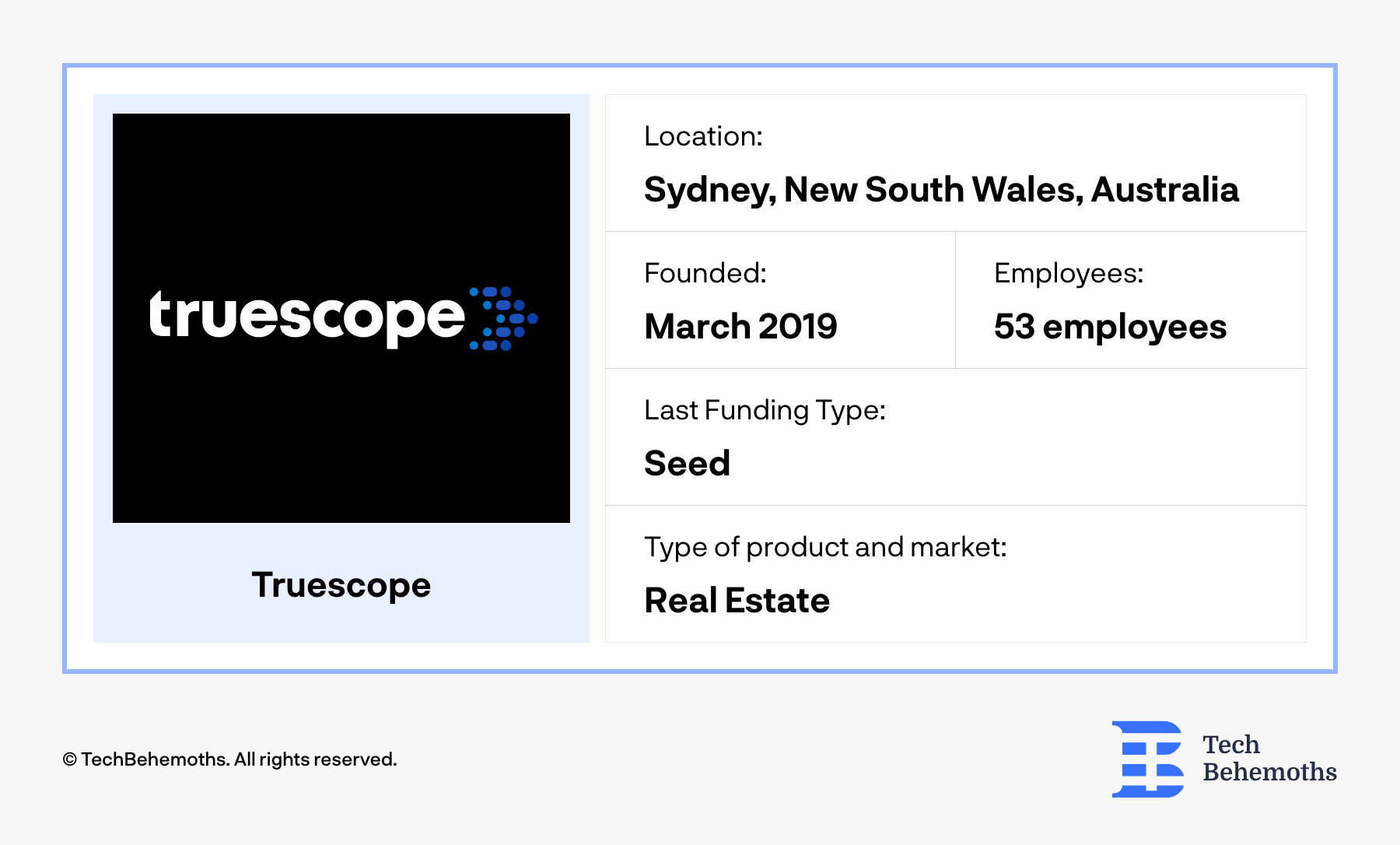
Task: Click the 'Seed' funding value
Action: point(688,464)
